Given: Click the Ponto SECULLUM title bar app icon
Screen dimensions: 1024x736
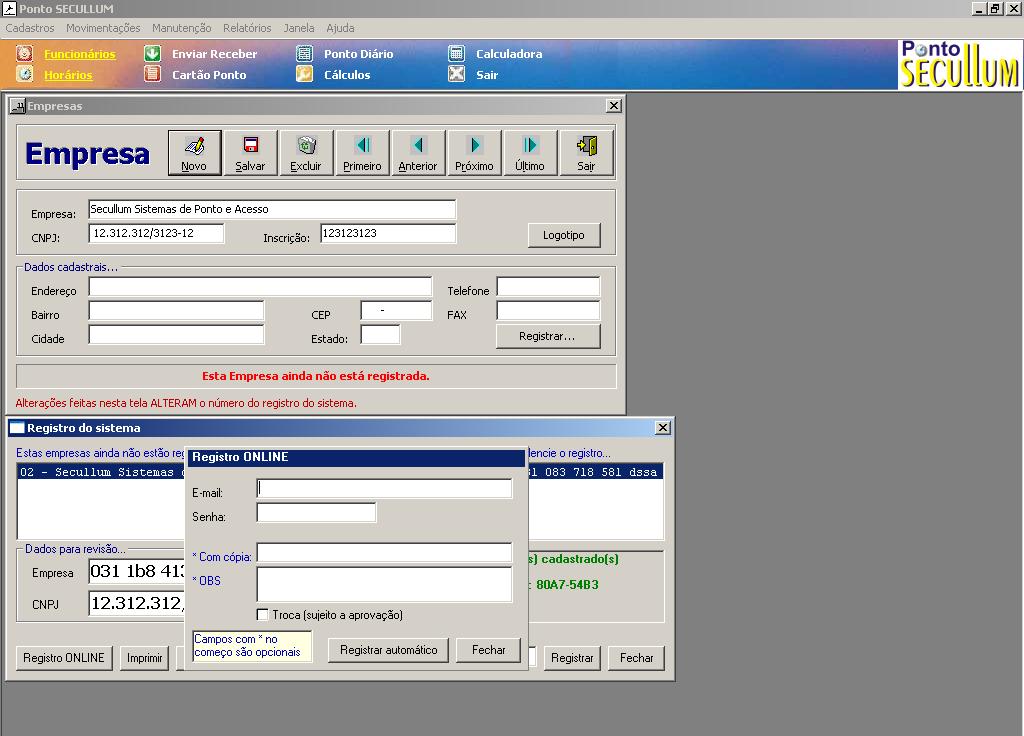Looking at the screenshot, I should [9, 8].
